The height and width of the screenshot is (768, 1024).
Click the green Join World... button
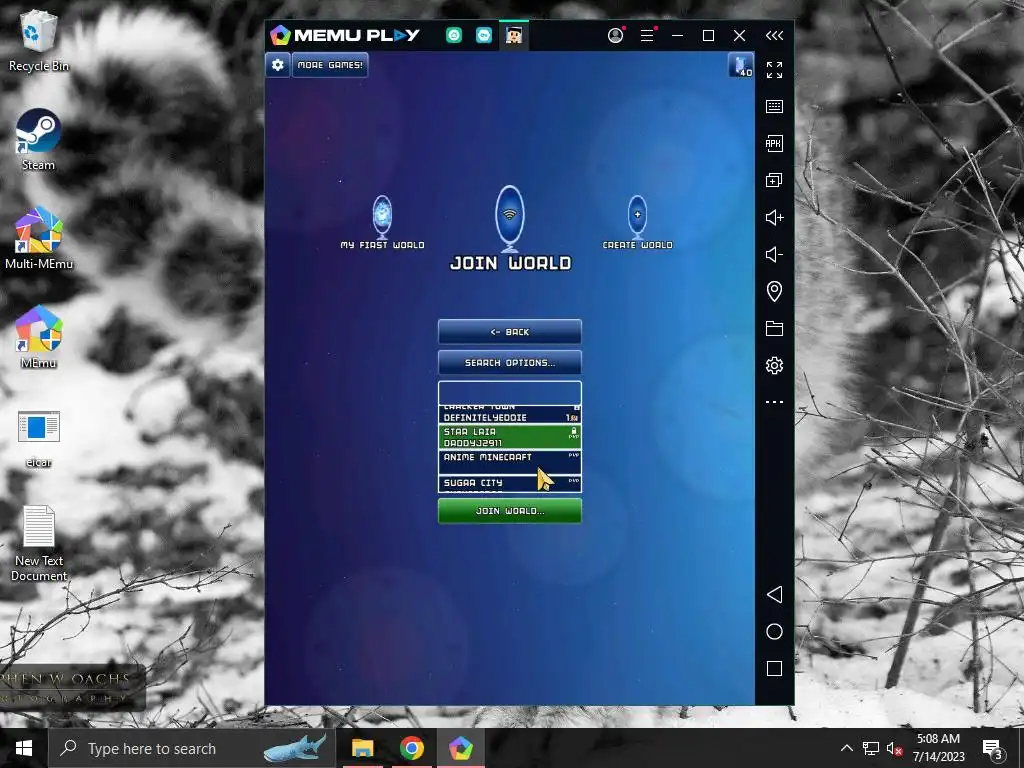(510, 511)
